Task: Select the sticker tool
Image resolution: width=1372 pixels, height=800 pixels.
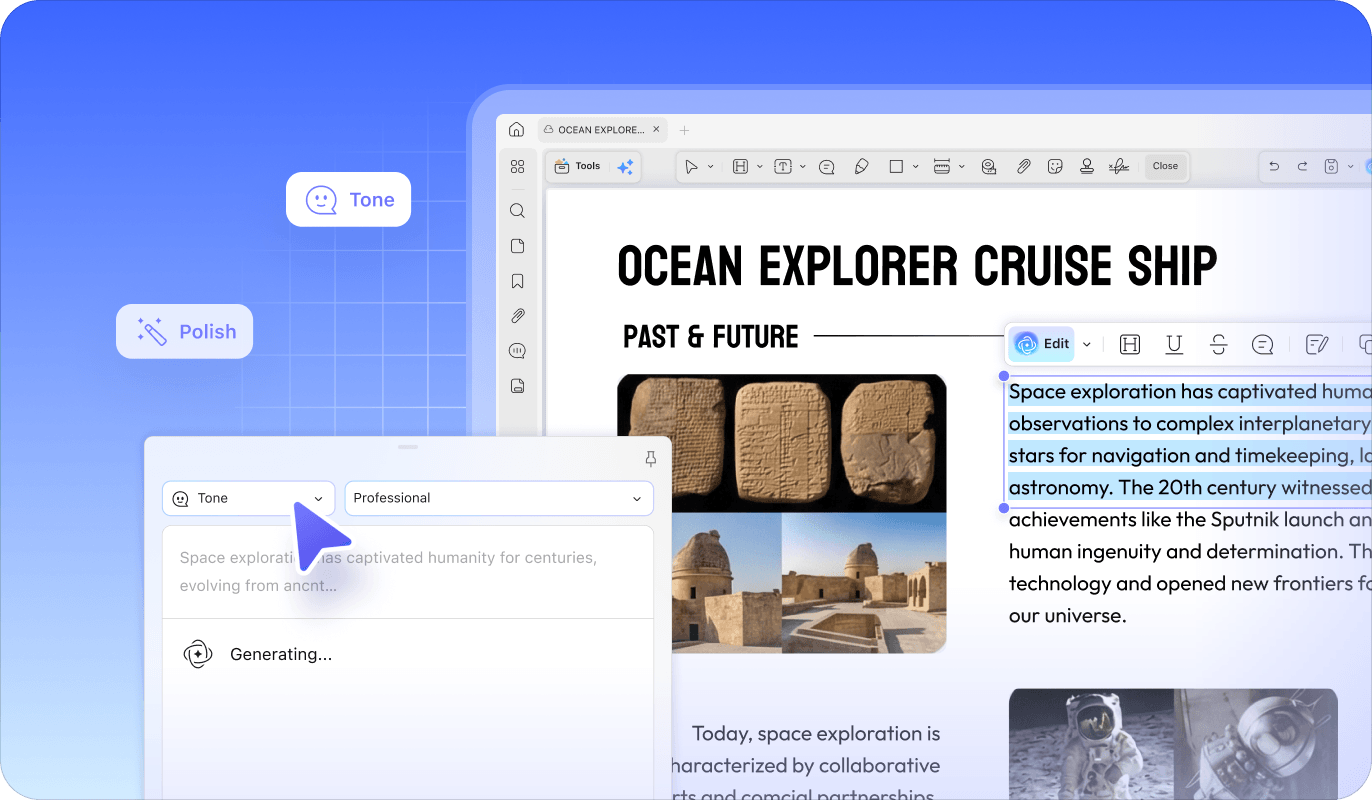Action: coord(1054,167)
